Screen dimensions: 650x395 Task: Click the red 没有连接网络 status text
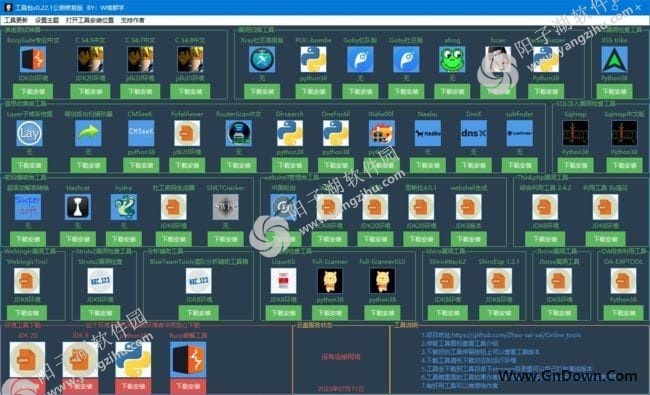click(x=341, y=356)
